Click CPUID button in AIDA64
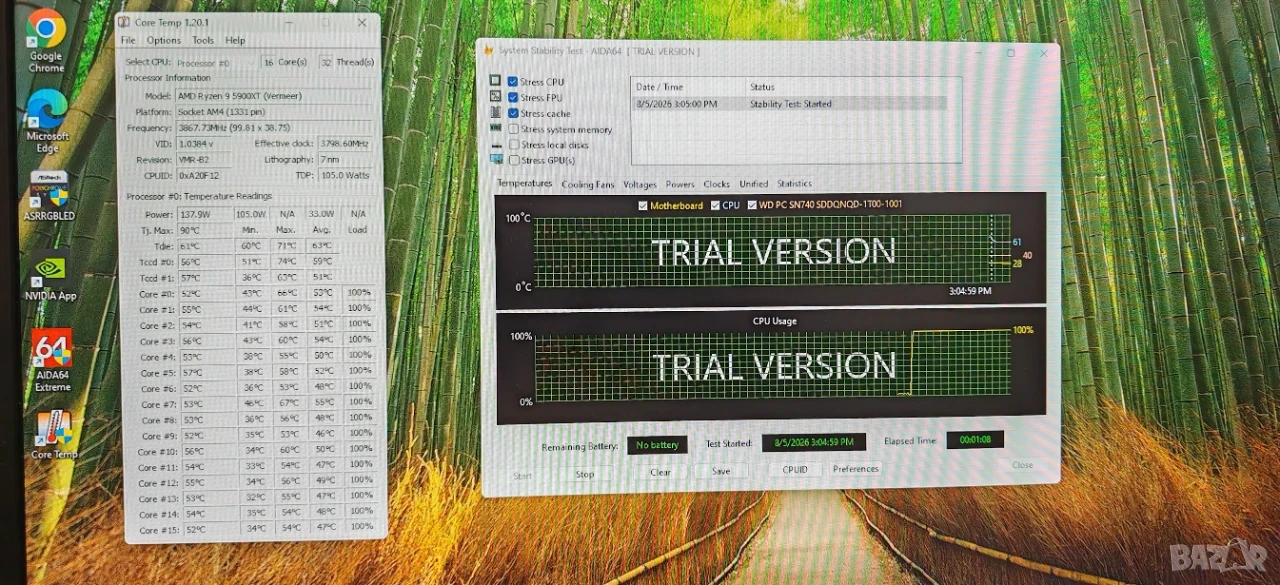 pos(795,469)
